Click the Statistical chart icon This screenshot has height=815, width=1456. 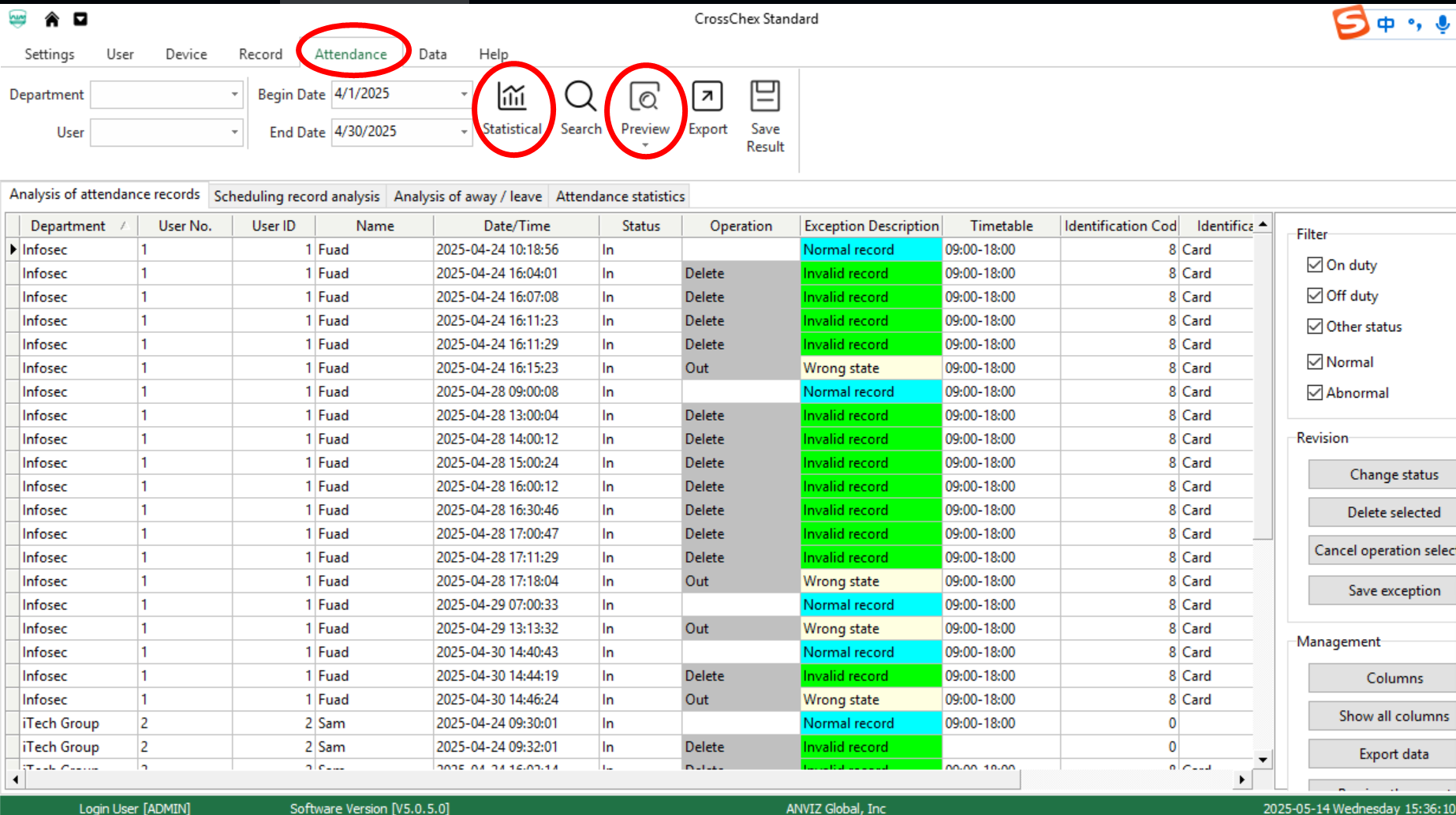pyautogui.click(x=512, y=97)
